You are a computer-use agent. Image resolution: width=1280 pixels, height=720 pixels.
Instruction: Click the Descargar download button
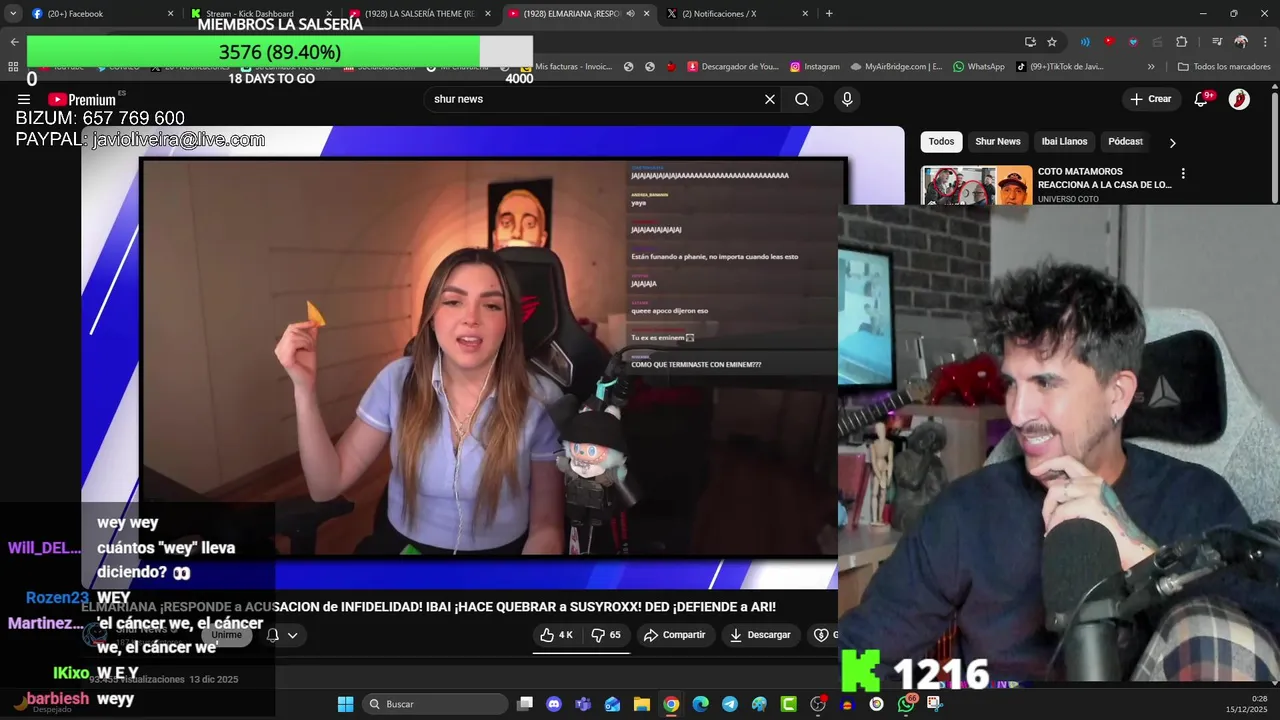point(760,635)
